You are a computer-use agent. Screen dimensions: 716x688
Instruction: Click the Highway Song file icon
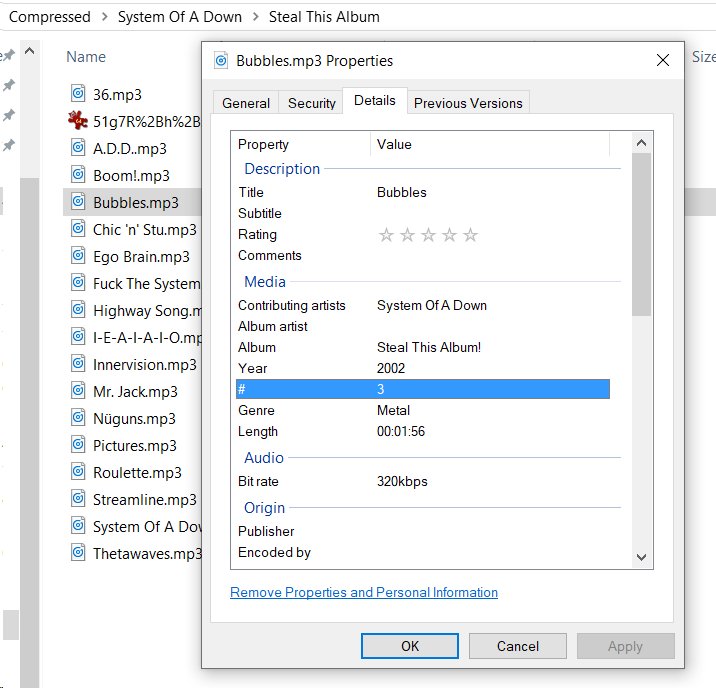(x=78, y=310)
